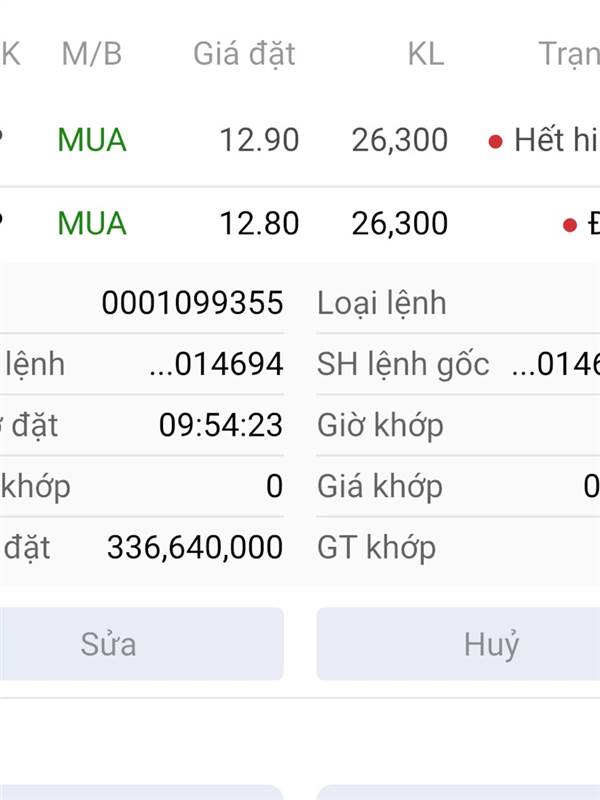Click the Giờ khớp field

pyautogui.click(x=380, y=426)
